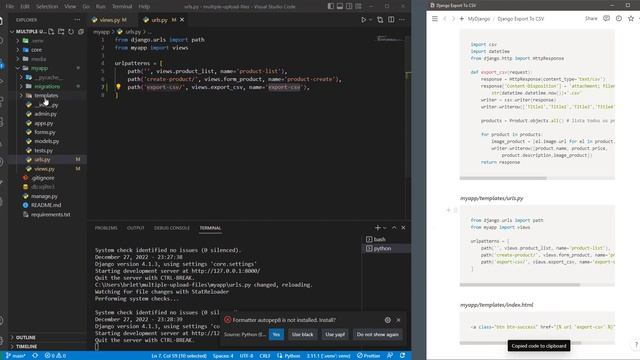Image resolution: width=640 pixels, height=360 pixels.
Task: Click the open changes icon in editor toolbar
Action: coord(380,20)
